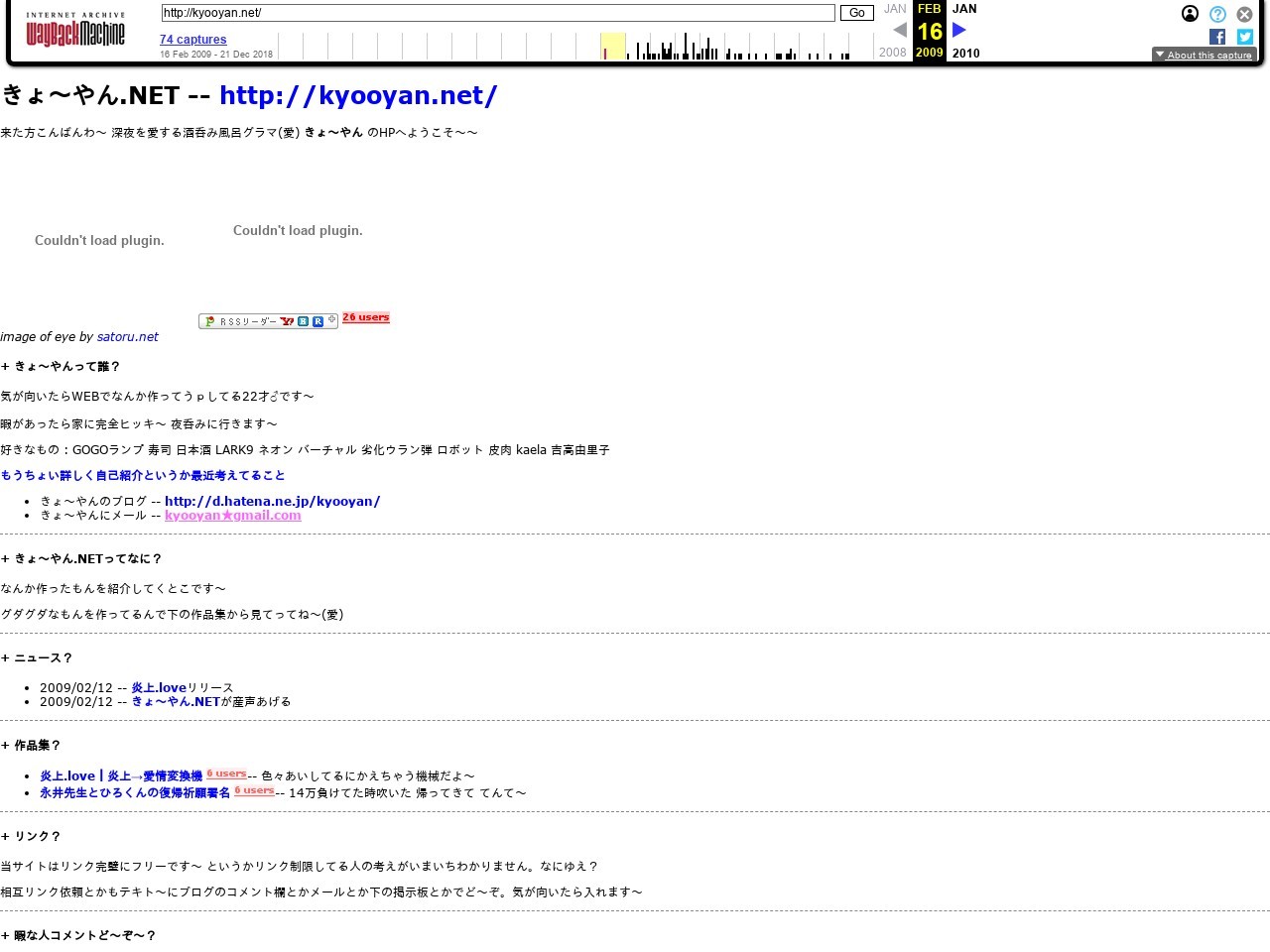Close the Wayback toolbar

(1244, 14)
